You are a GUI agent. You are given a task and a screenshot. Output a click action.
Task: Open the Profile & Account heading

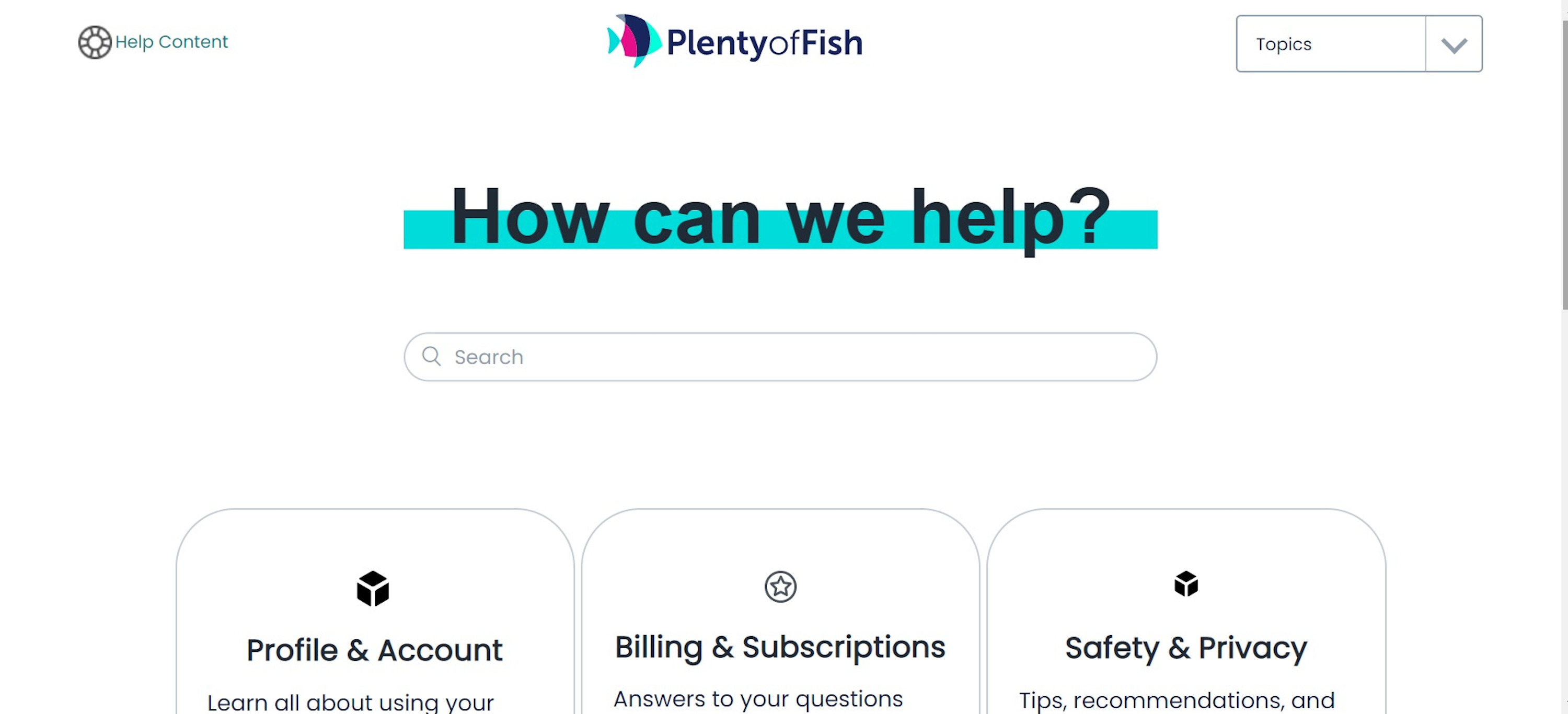point(374,650)
